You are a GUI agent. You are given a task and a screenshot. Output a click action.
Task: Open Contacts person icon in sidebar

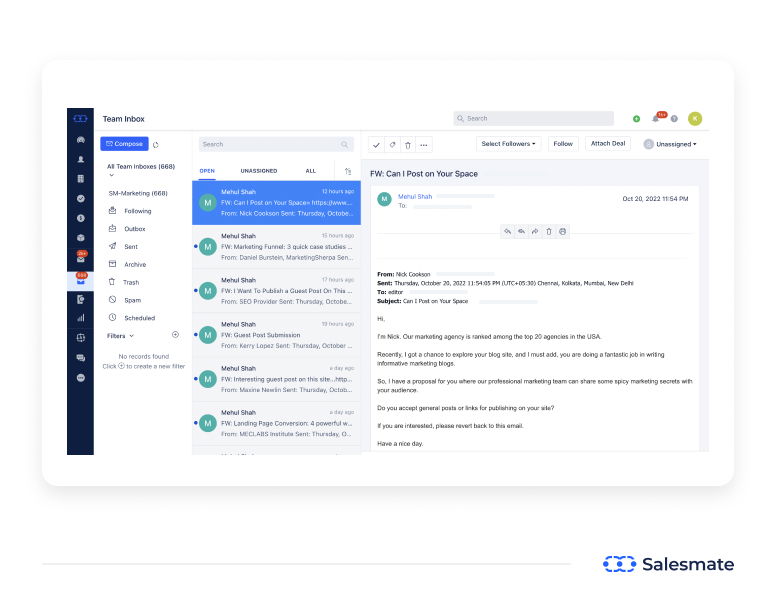click(81, 159)
